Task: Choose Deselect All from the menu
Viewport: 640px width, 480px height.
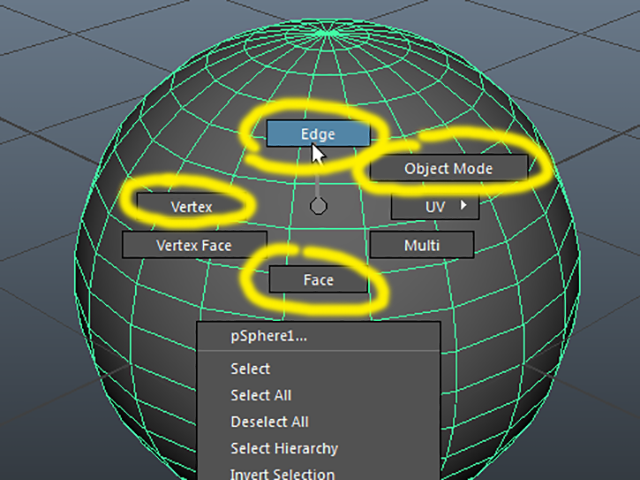Action: pyautogui.click(x=318, y=422)
